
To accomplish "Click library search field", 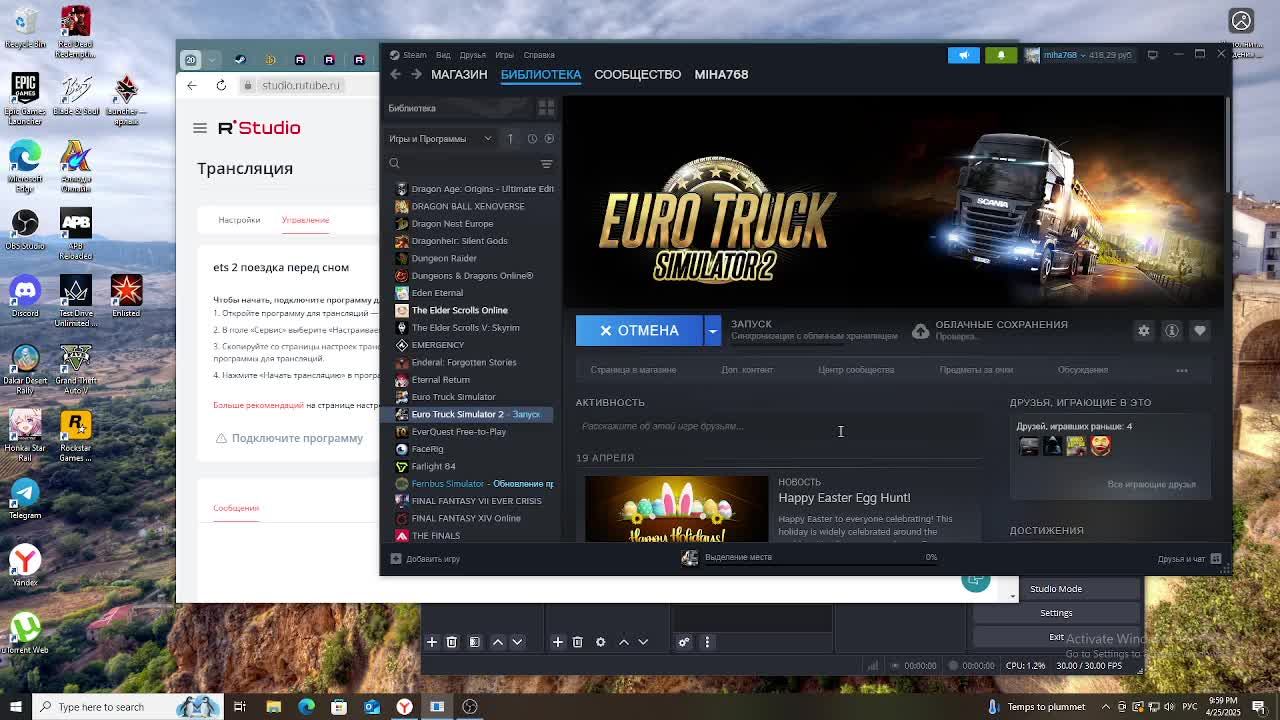I will point(461,164).
